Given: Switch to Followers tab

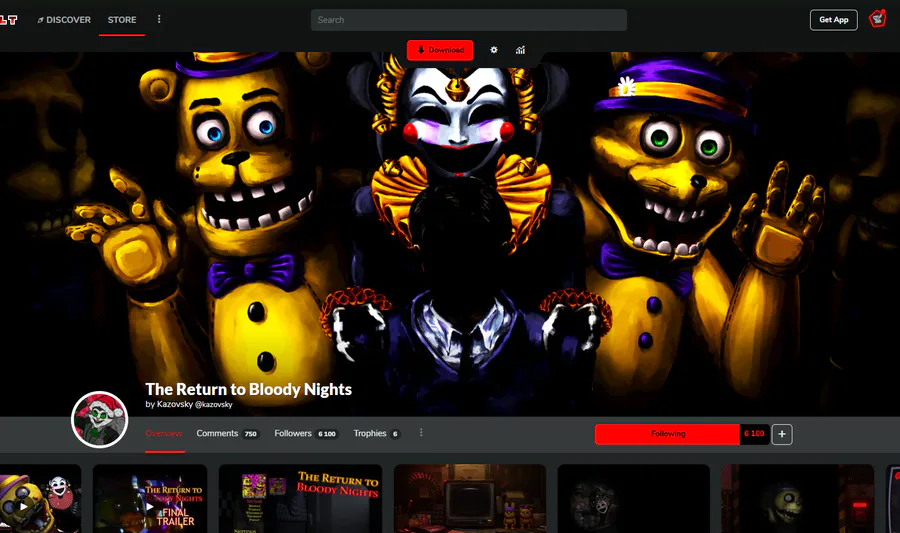Looking at the screenshot, I should coord(306,434).
